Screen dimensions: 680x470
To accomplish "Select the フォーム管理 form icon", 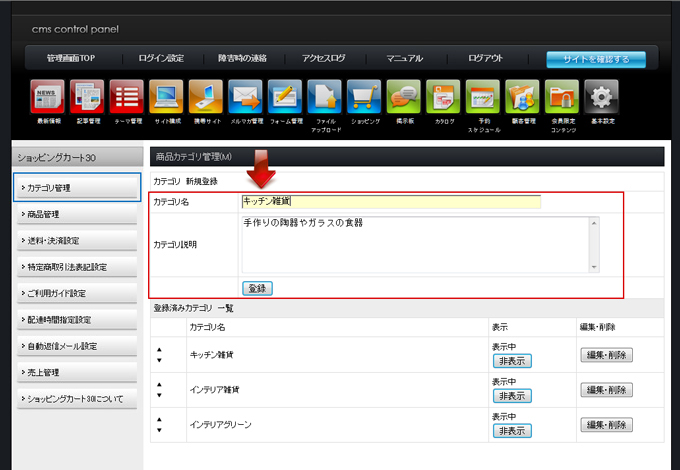I will tap(285, 98).
